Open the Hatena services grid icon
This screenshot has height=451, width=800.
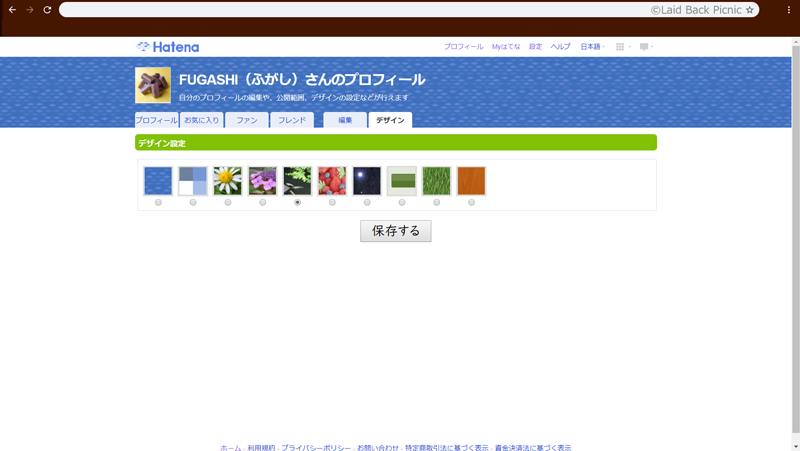pos(620,46)
